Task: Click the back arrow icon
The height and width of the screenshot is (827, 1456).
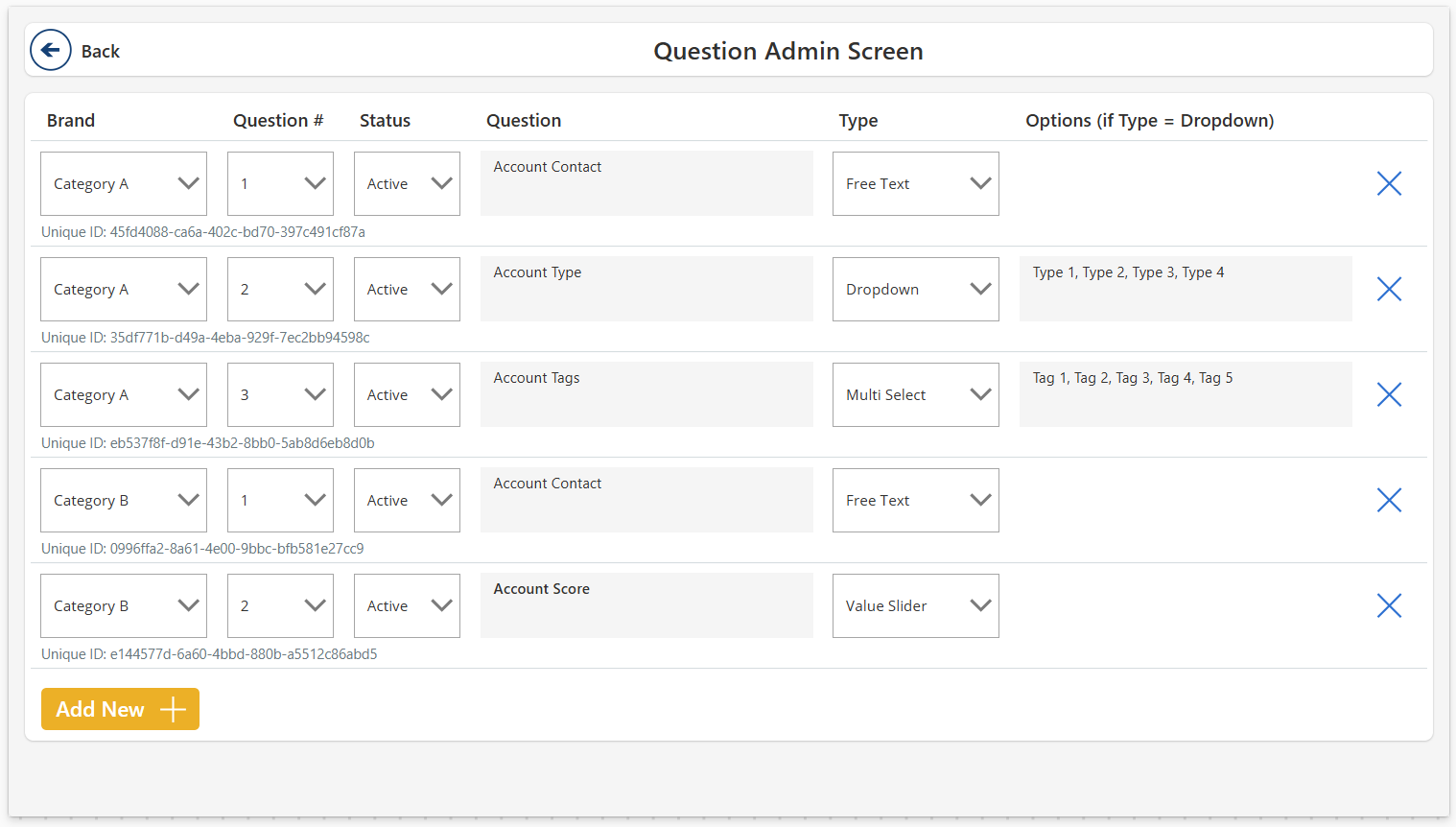Action: pos(50,50)
